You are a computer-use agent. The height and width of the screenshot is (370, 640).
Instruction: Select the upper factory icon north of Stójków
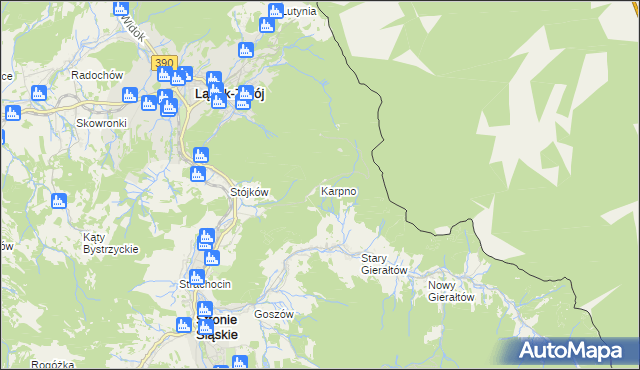tap(200, 155)
